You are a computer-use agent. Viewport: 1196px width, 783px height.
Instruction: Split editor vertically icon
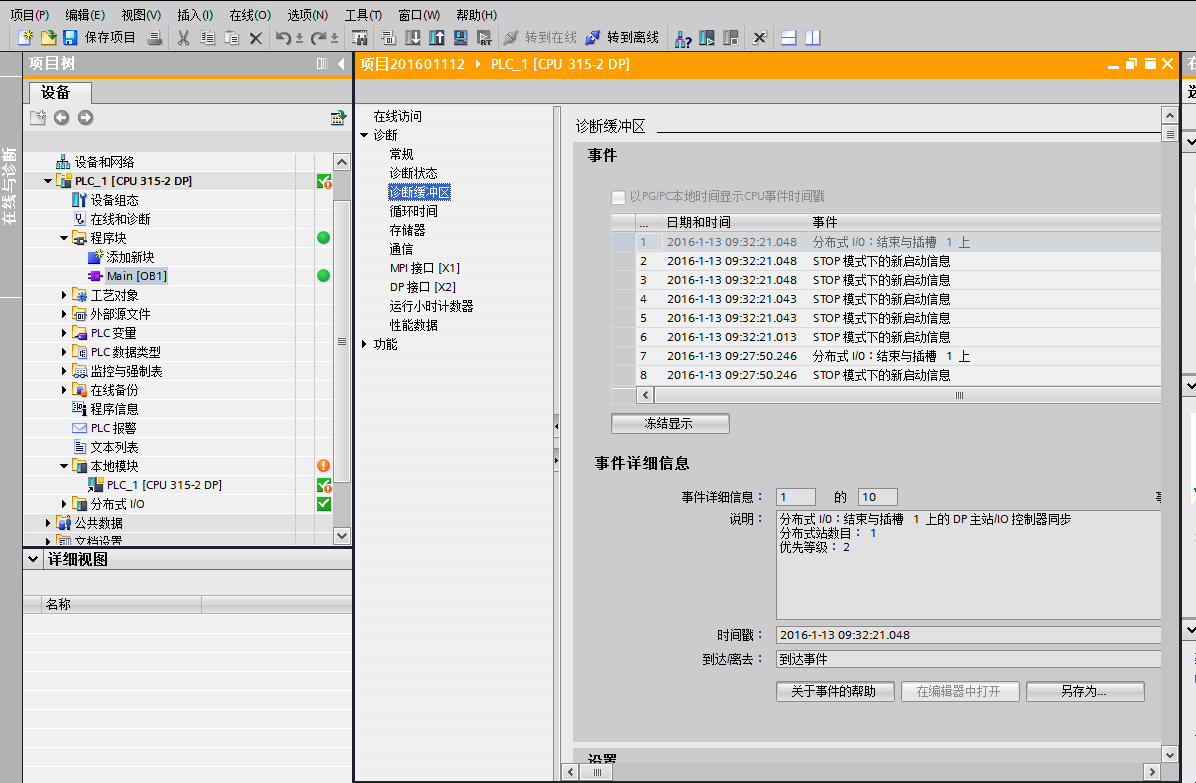[x=812, y=37]
